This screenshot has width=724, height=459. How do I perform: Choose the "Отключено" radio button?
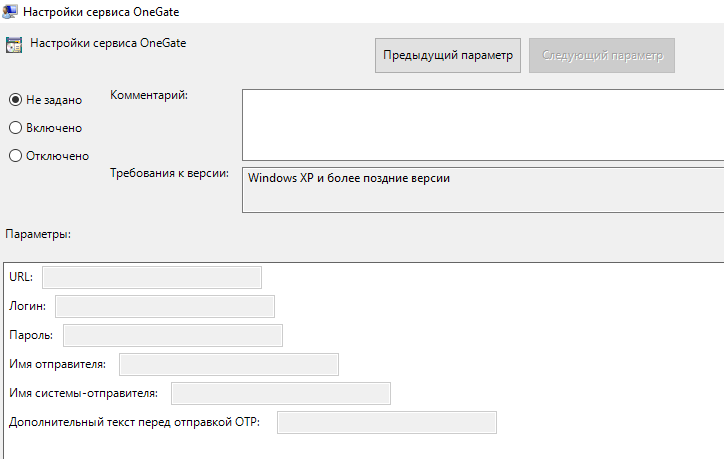point(15,155)
